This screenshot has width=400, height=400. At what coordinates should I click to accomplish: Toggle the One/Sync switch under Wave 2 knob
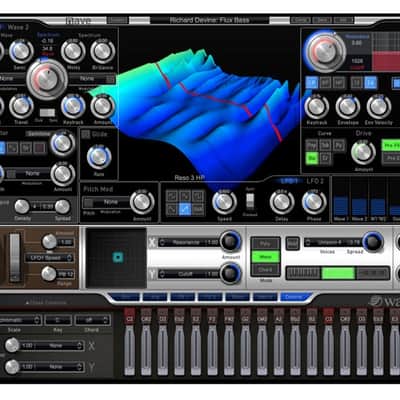[47, 113]
